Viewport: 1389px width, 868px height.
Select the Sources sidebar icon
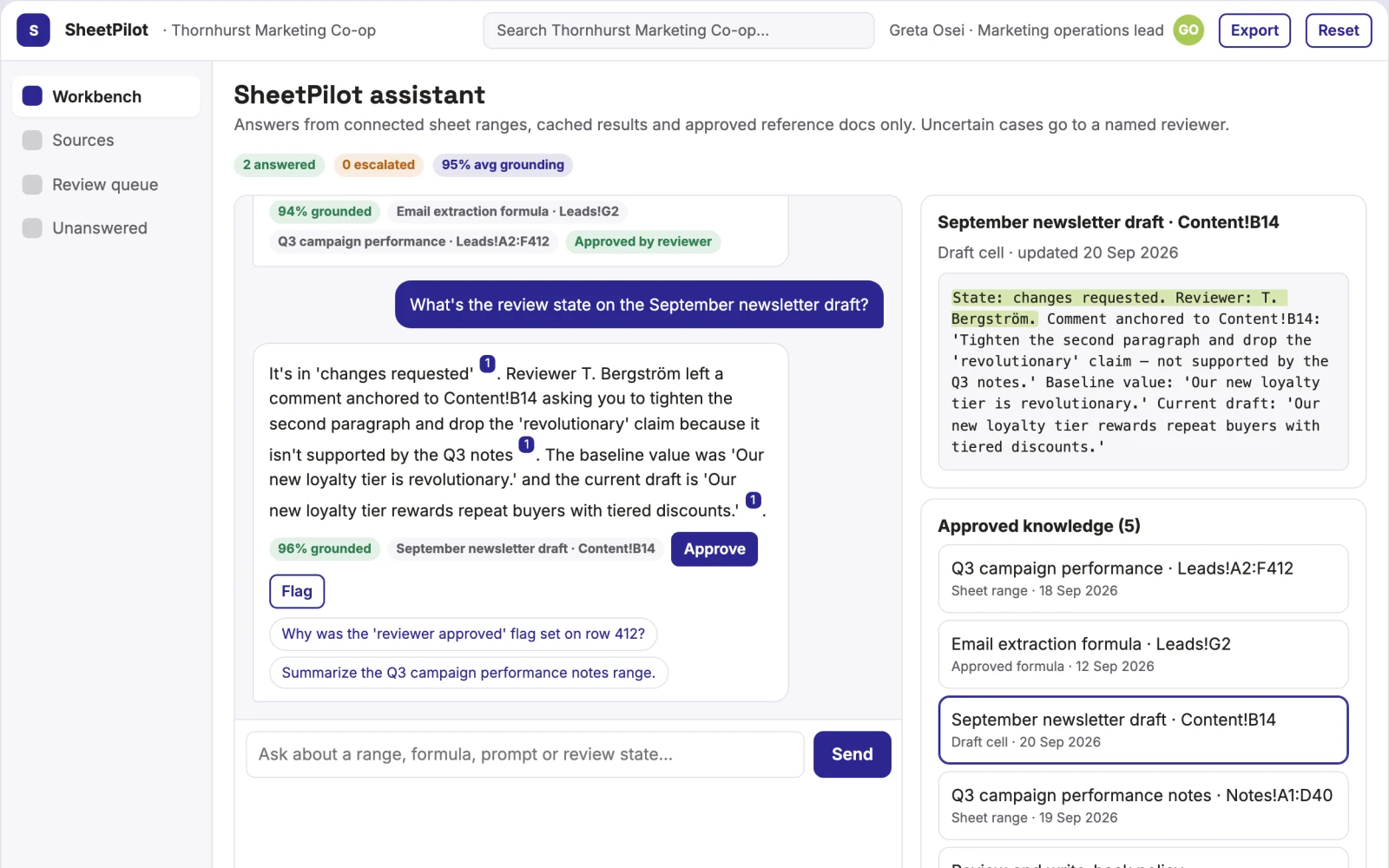(32, 141)
